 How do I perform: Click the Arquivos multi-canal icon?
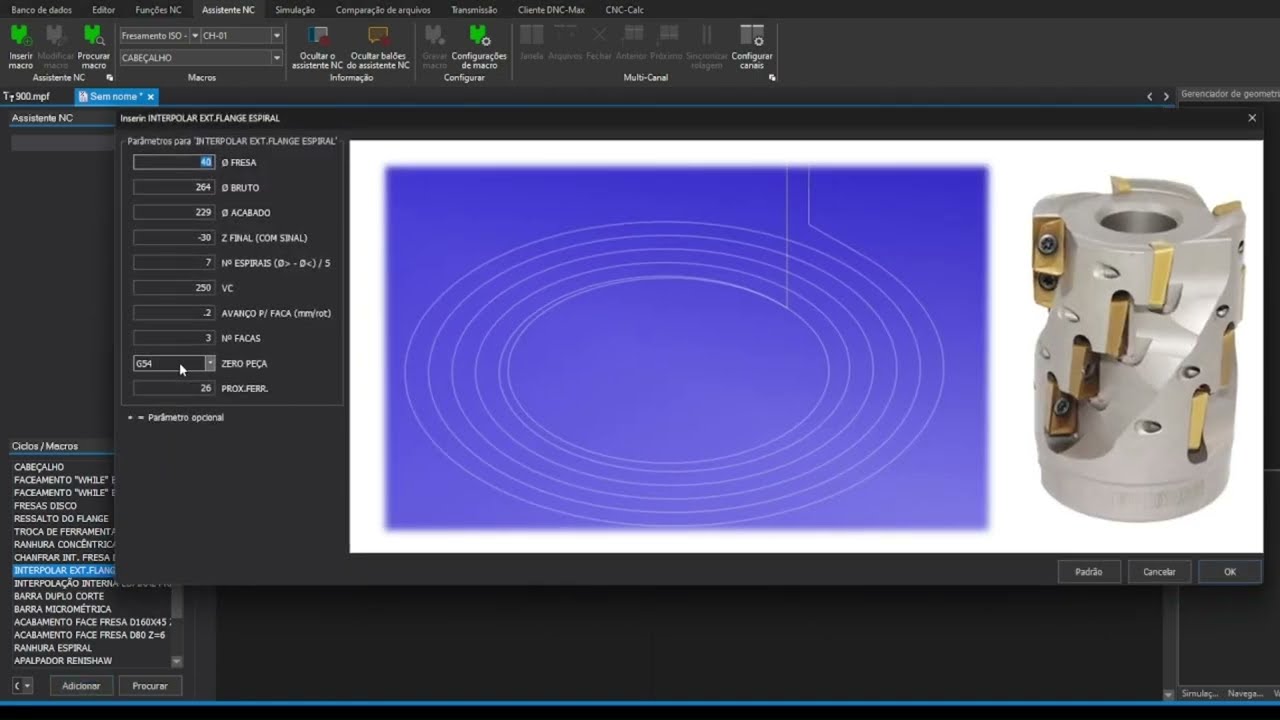565,42
